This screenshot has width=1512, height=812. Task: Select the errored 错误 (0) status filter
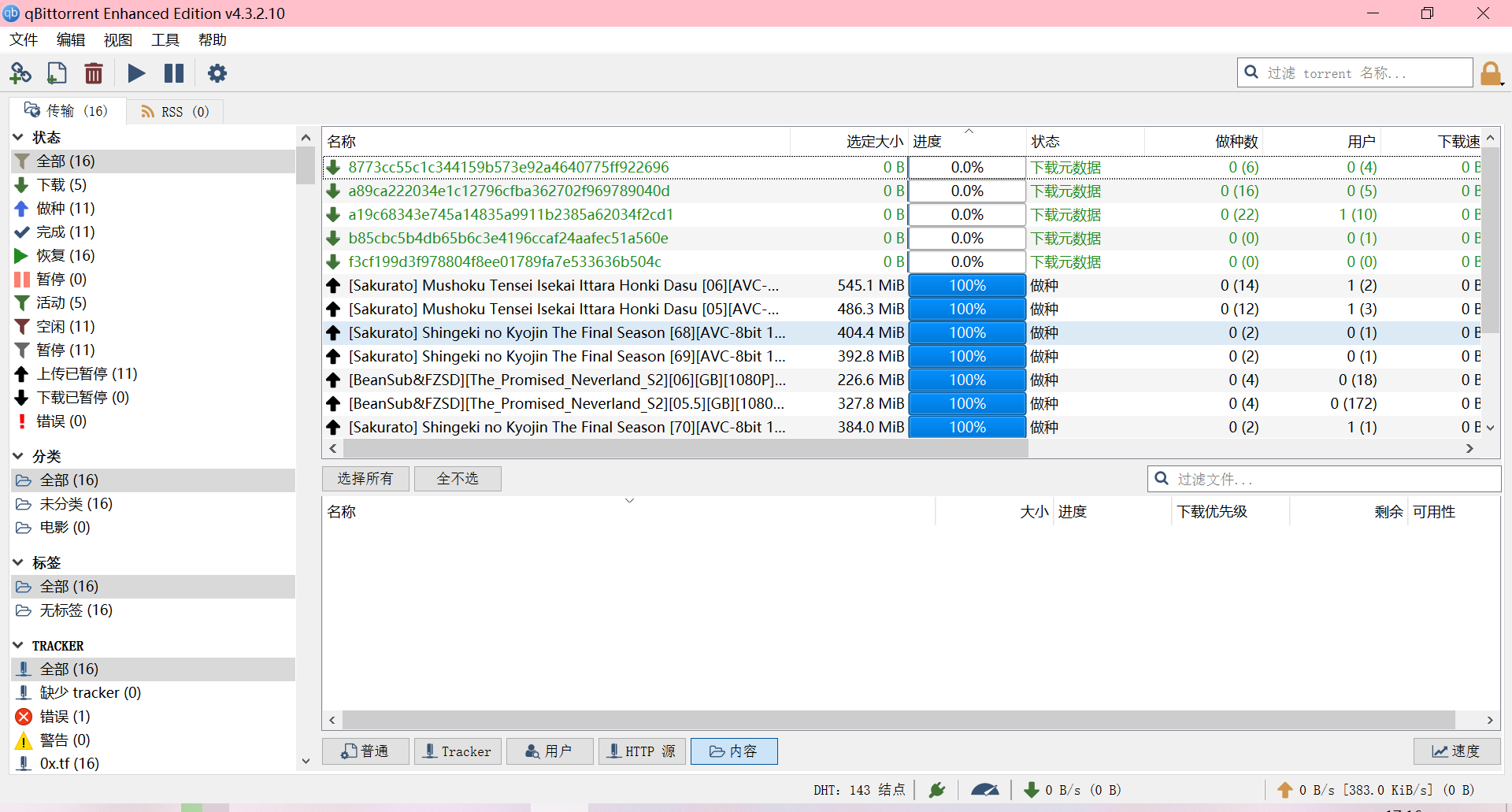click(154, 421)
